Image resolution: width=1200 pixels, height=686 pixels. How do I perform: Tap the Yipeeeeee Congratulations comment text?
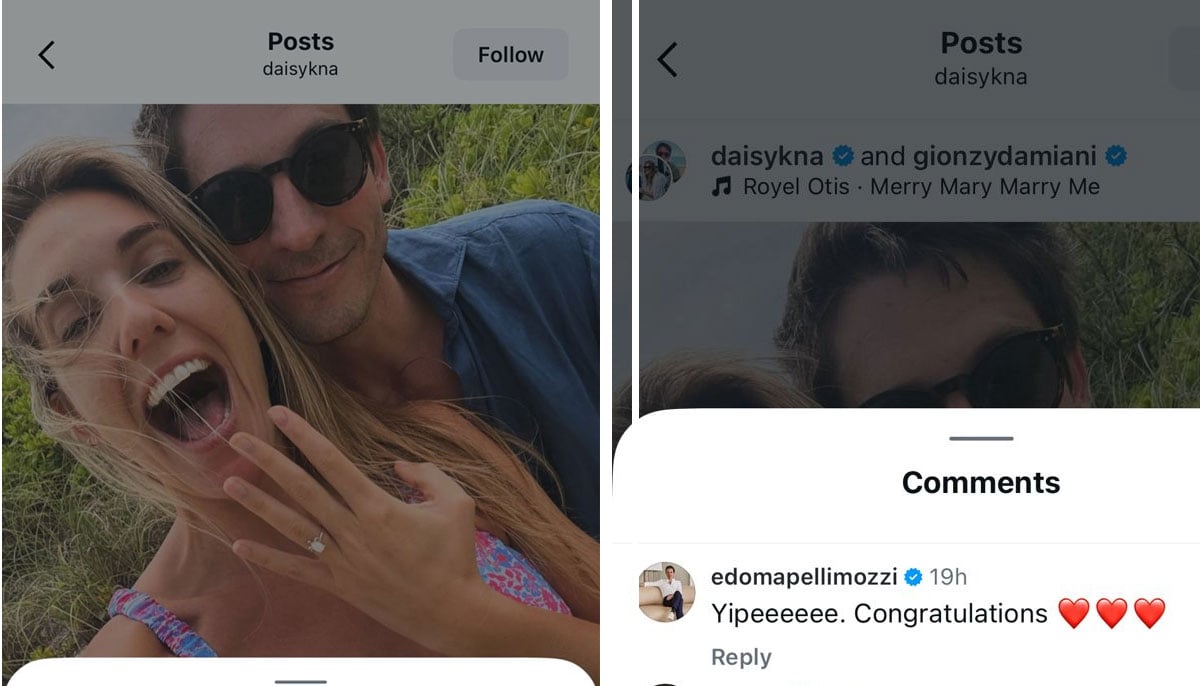[x=878, y=613]
